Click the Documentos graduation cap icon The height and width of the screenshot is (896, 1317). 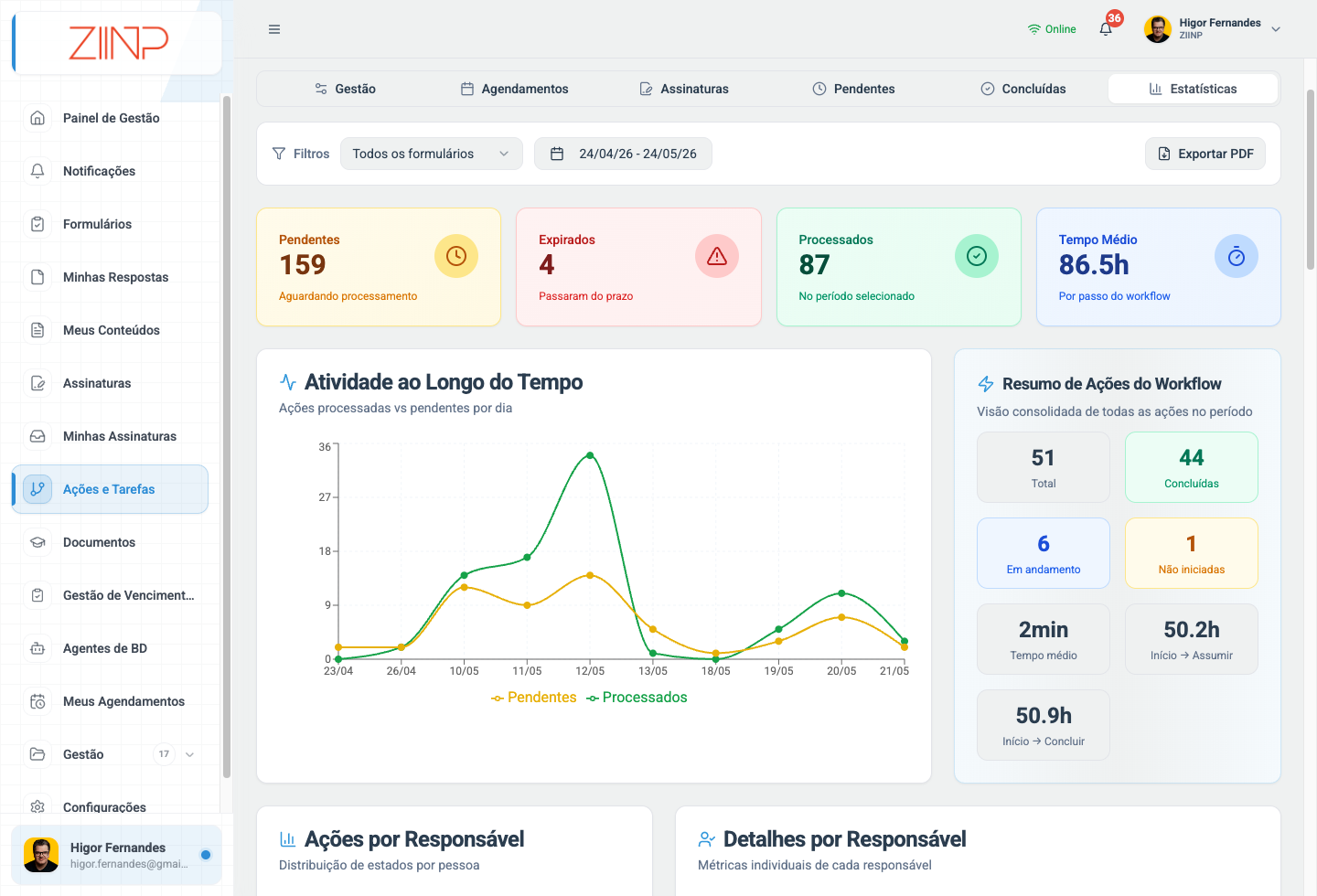coord(37,542)
